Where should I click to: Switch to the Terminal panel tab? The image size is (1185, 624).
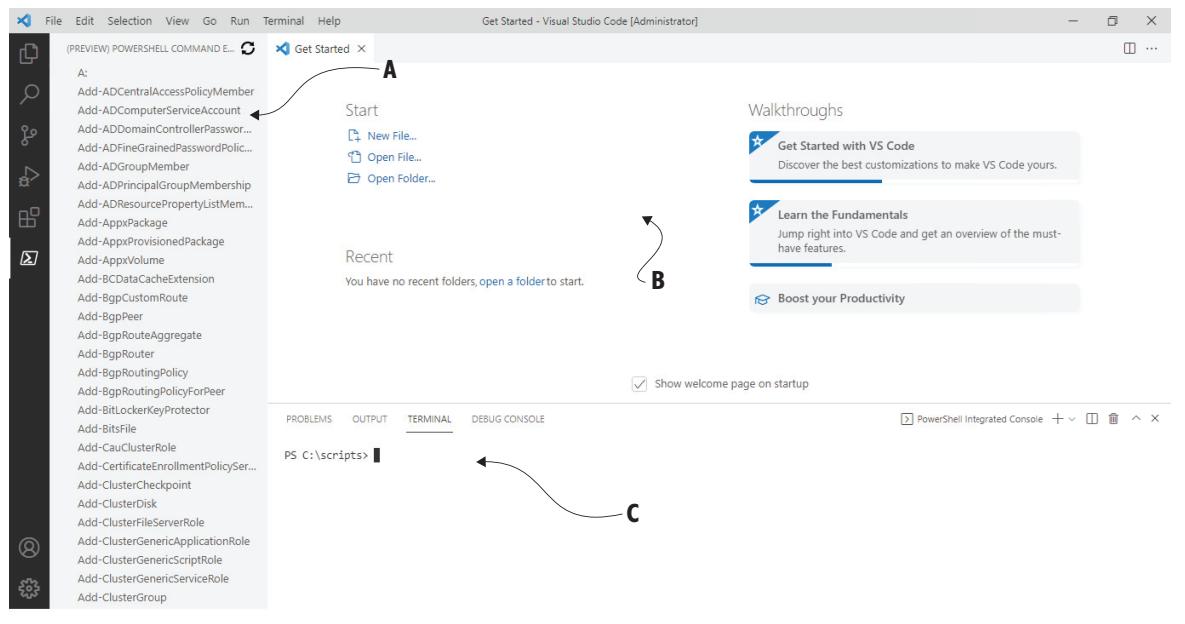click(429, 419)
